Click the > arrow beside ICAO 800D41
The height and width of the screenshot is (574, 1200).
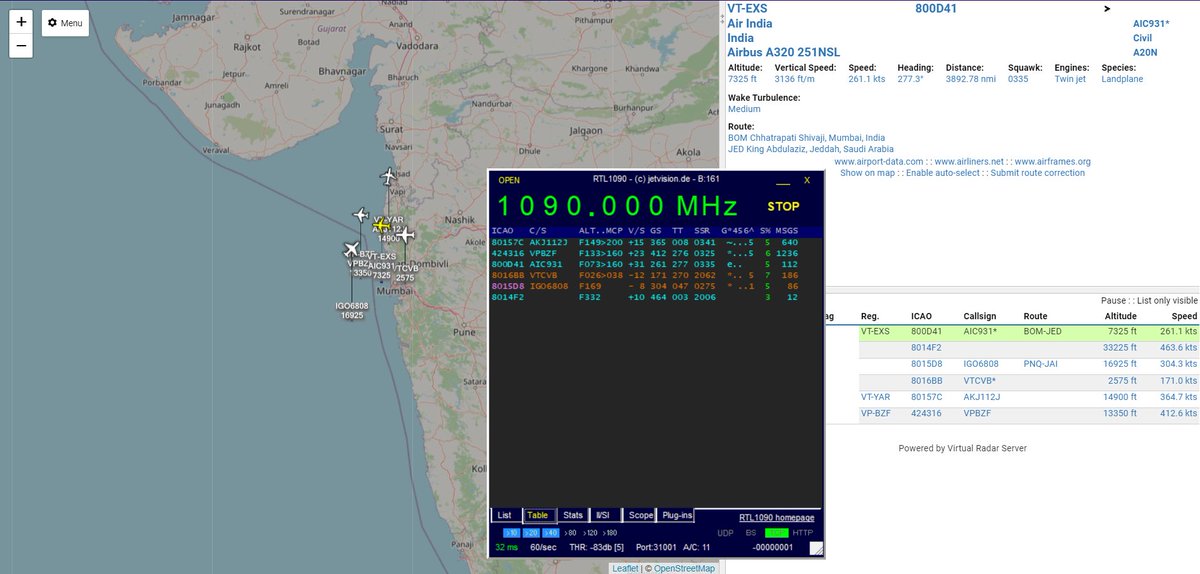[x=1106, y=9]
